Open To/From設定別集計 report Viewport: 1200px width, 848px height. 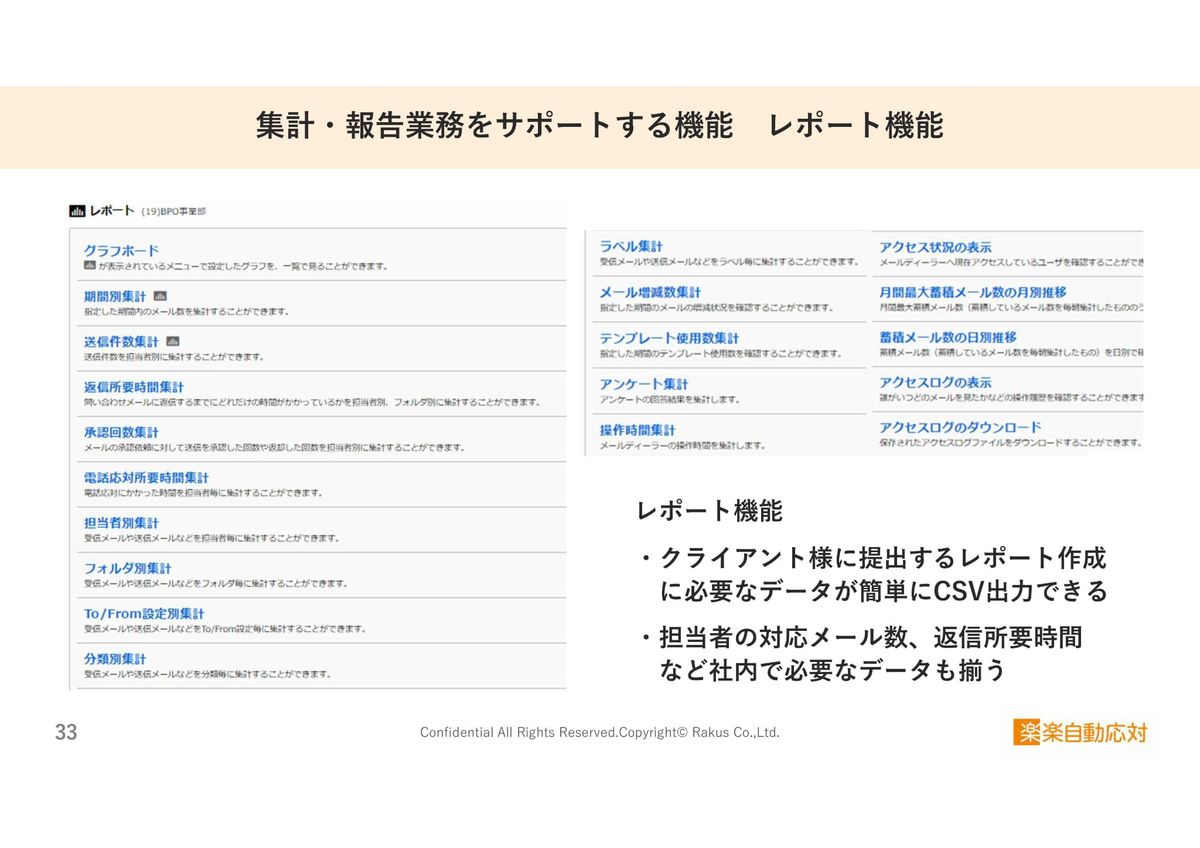(144, 613)
